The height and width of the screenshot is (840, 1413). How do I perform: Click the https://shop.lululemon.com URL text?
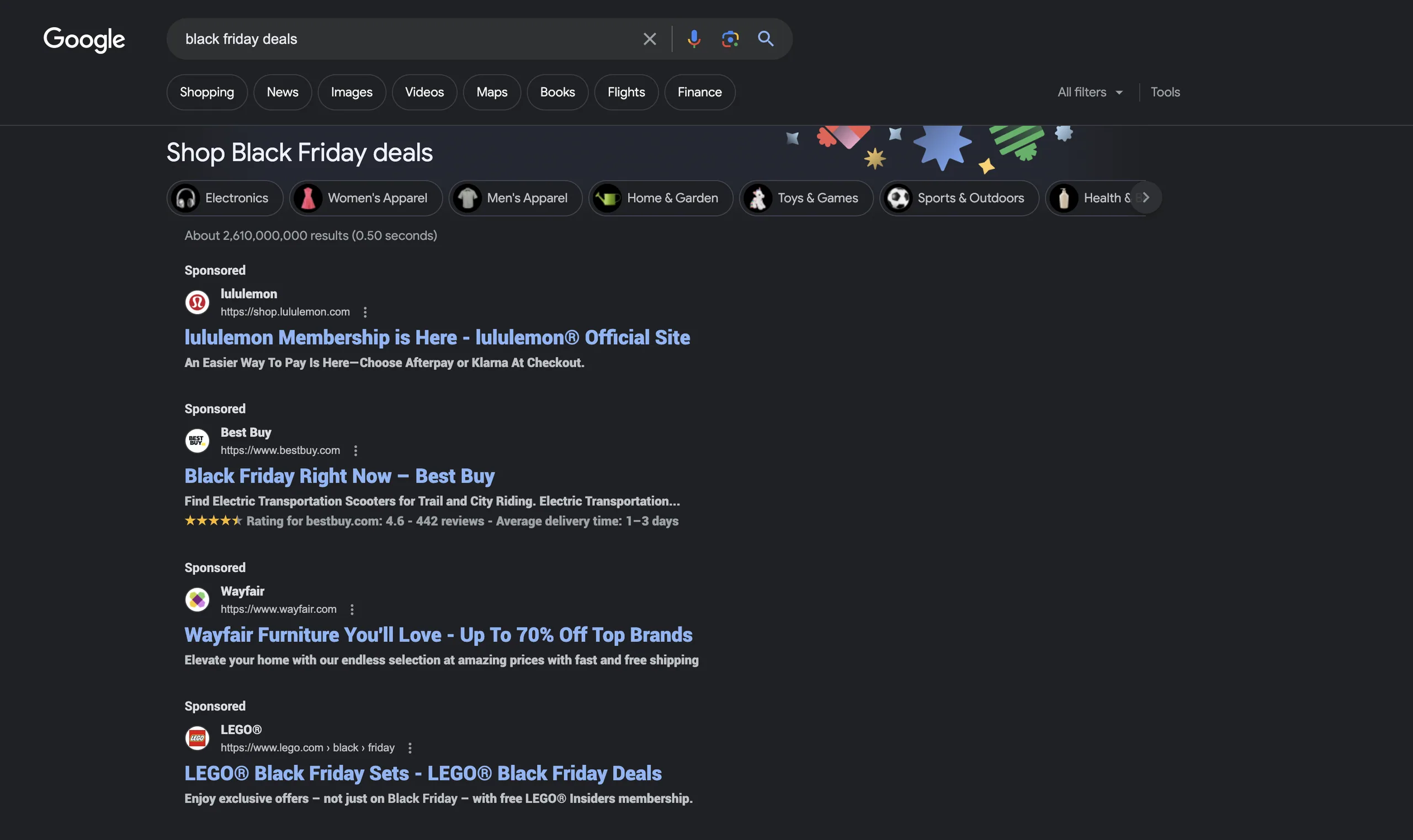point(285,312)
